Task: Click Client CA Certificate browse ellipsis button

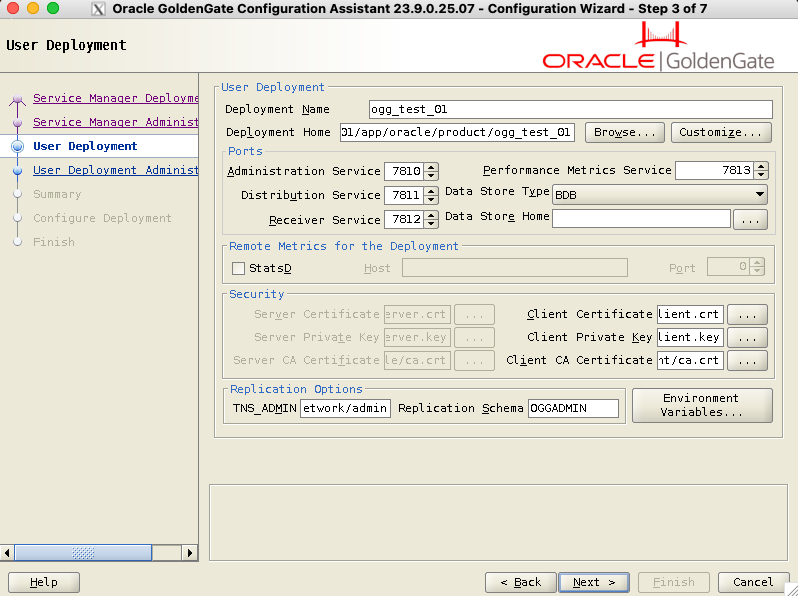Action: tap(746, 361)
